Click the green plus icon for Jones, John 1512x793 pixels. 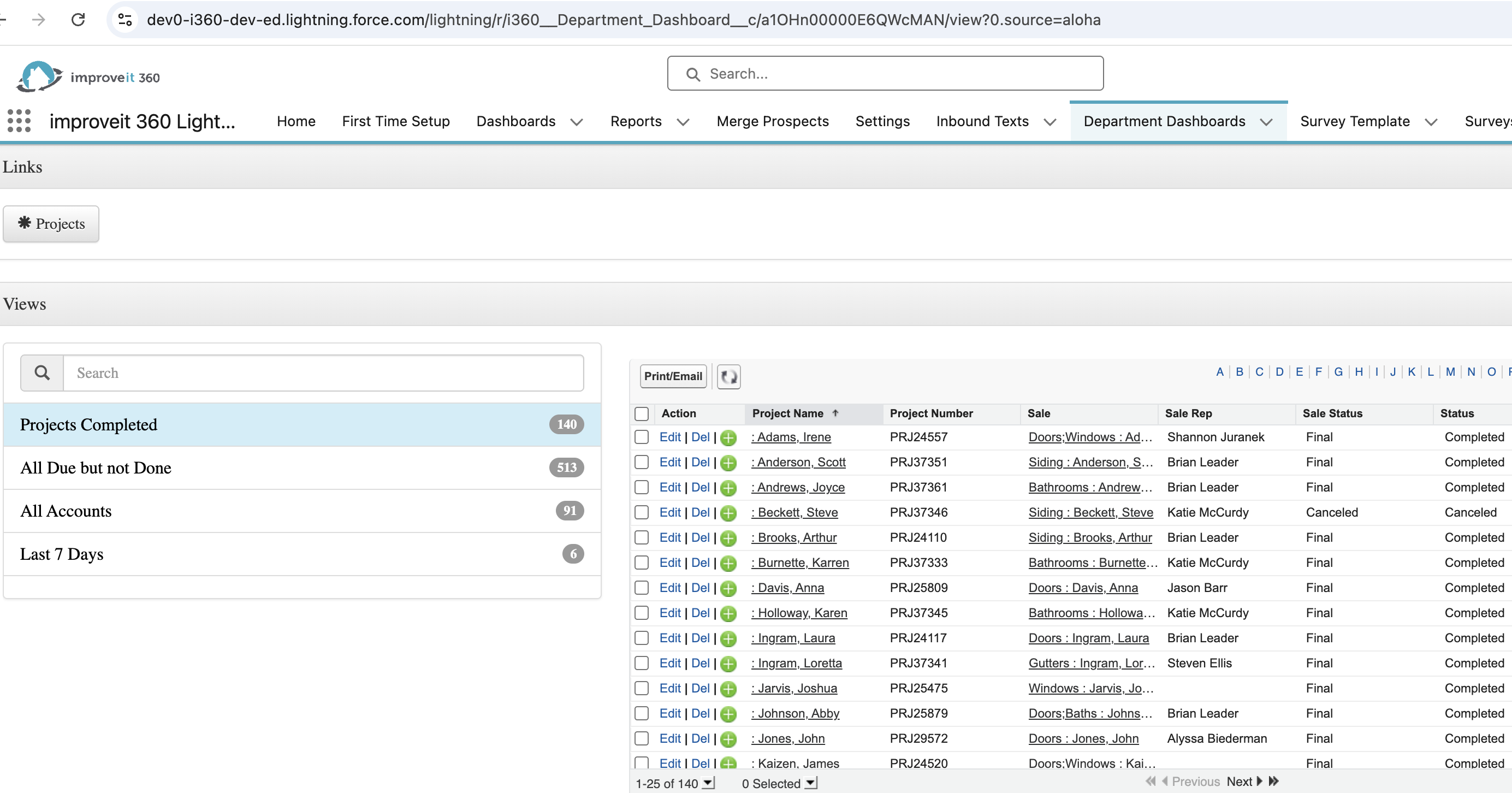pyautogui.click(x=728, y=739)
